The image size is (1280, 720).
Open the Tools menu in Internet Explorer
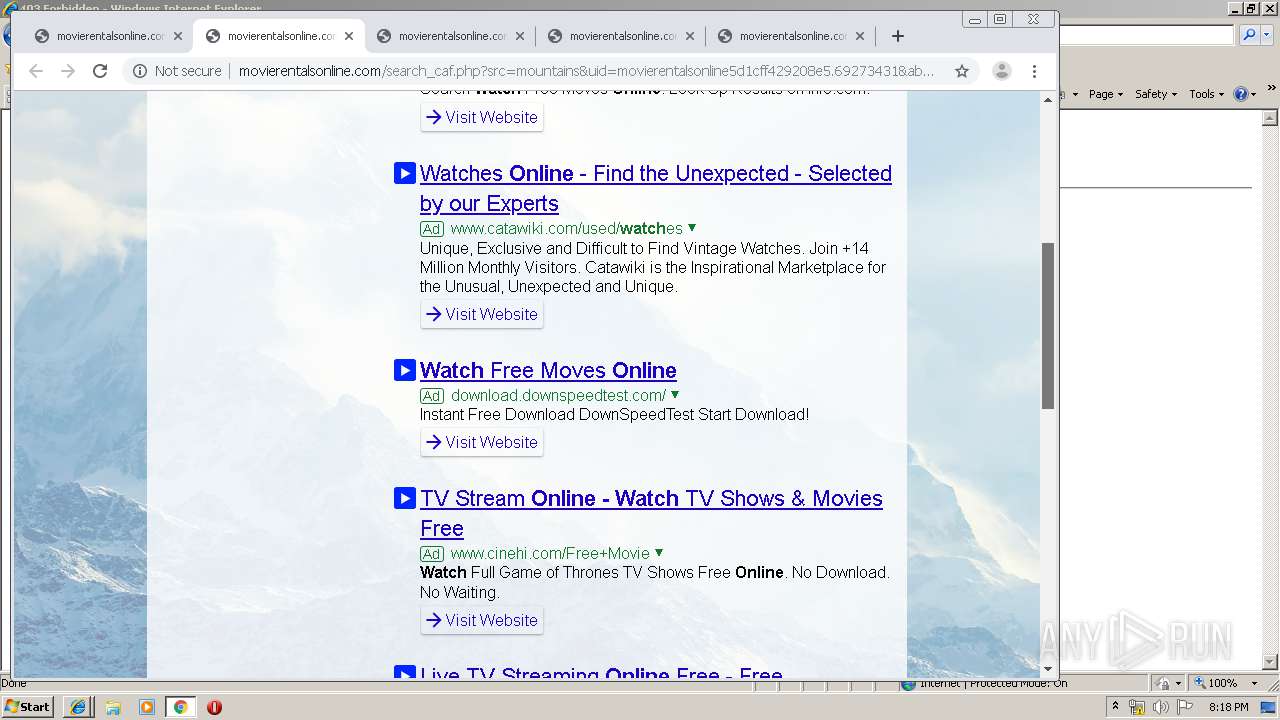(x=1207, y=94)
